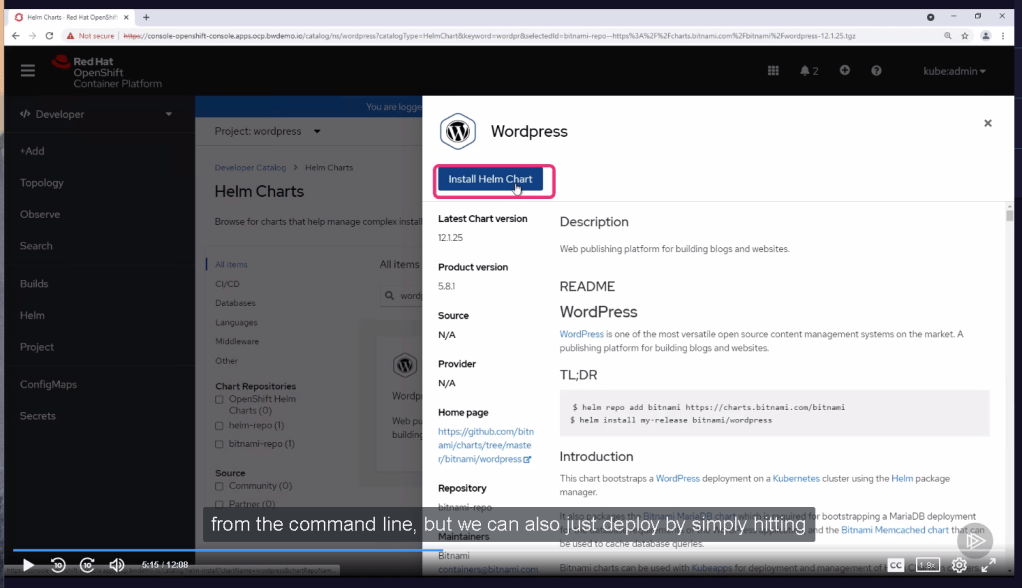Open Topology in the sidebar
Screen dimensions: 1022x588
[x=42, y=183]
